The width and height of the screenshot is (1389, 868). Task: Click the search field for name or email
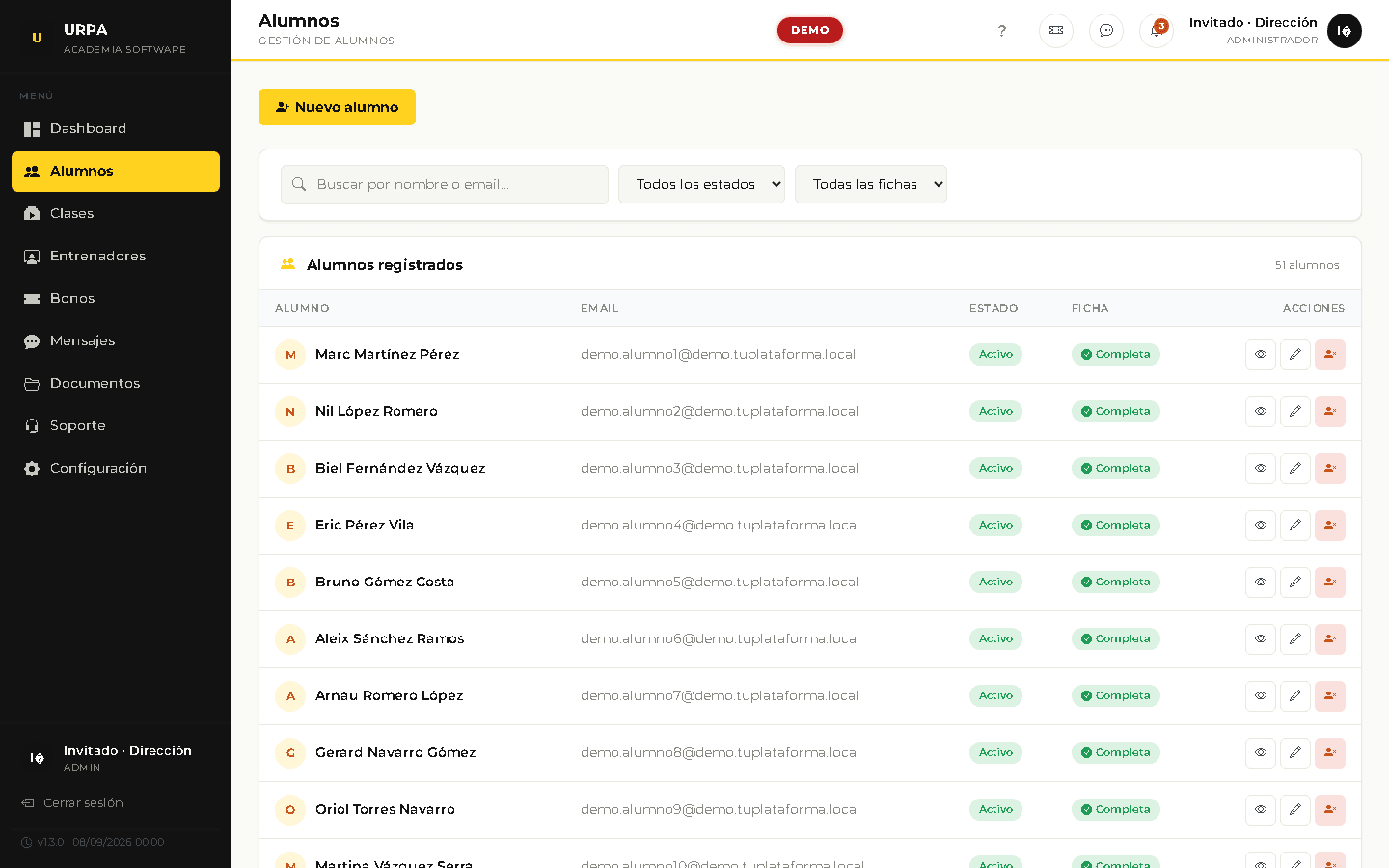(445, 184)
